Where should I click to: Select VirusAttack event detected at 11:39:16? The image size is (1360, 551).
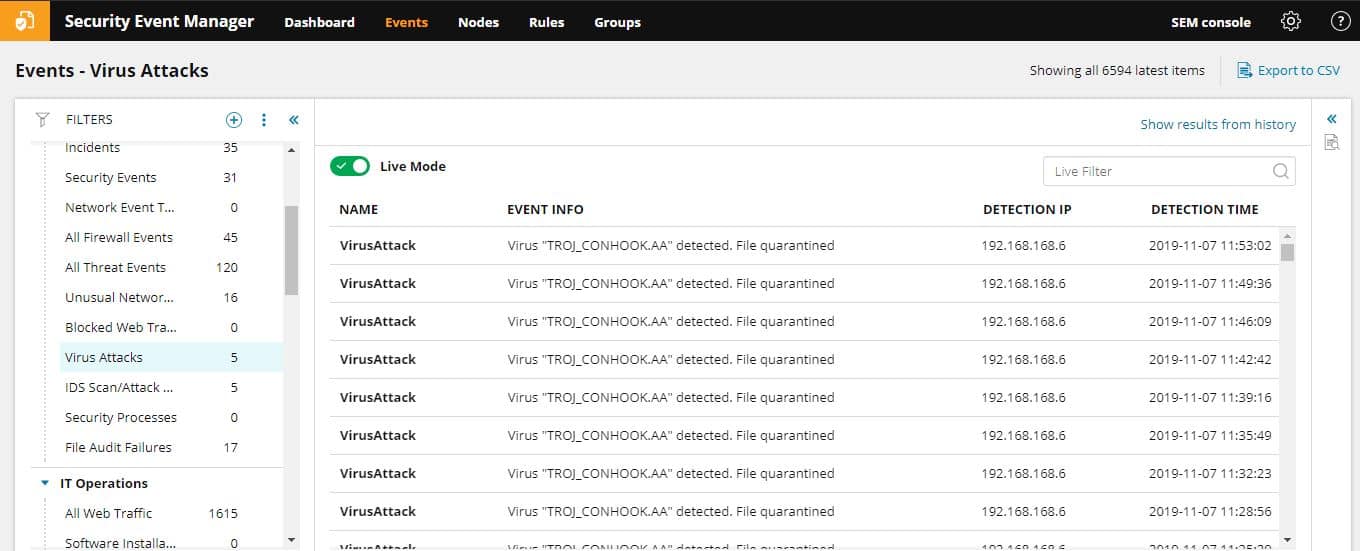click(804, 397)
